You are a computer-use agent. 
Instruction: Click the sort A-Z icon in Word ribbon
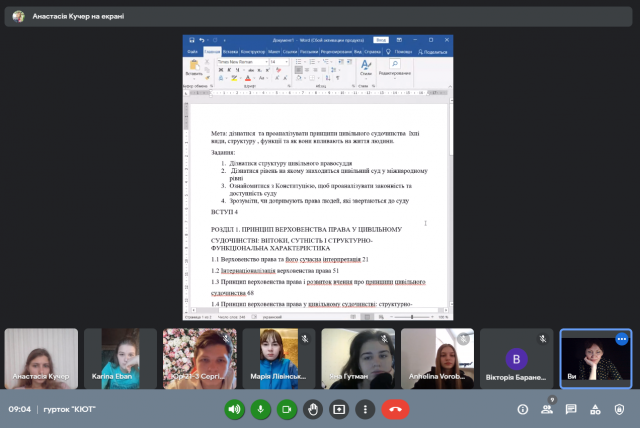[328, 78]
